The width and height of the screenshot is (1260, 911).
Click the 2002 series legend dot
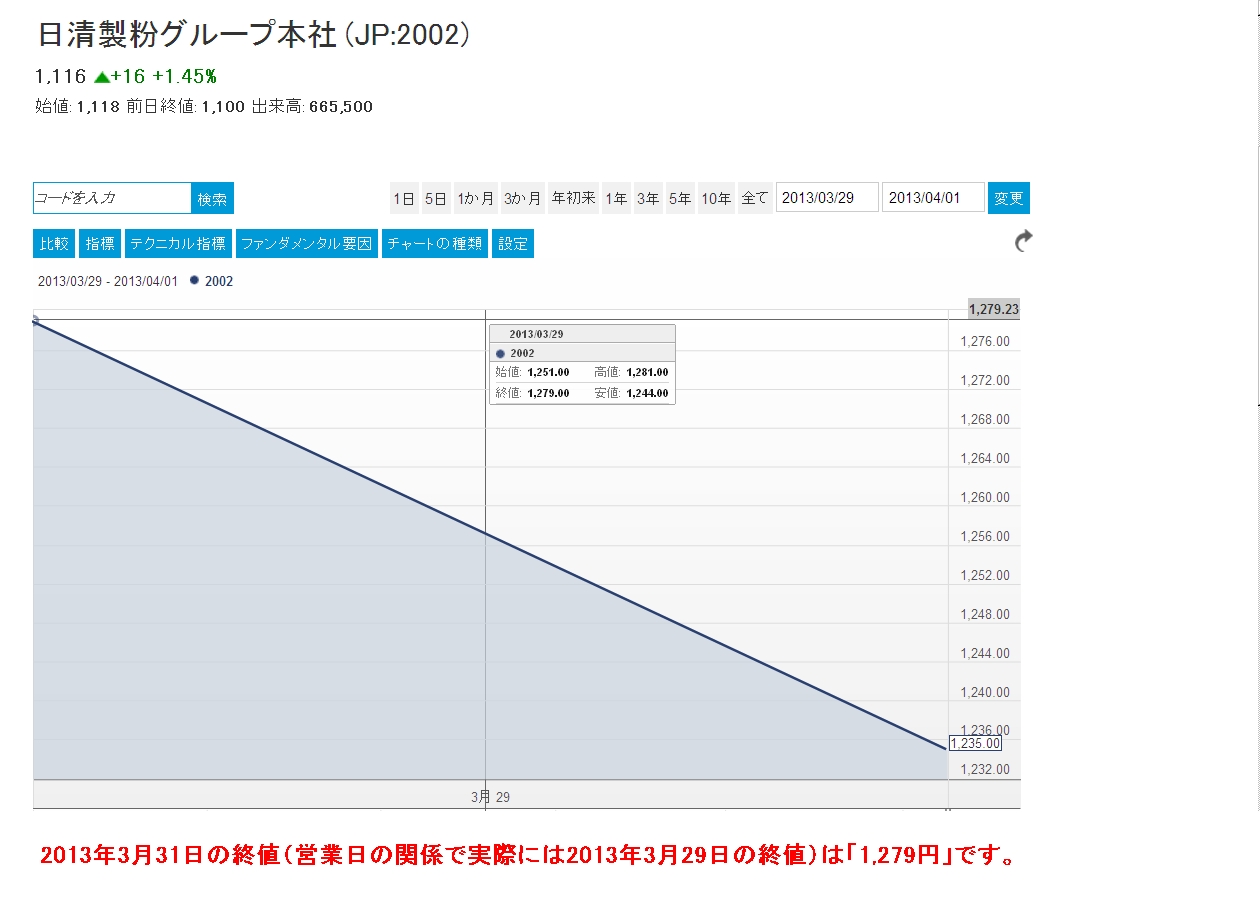click(194, 281)
